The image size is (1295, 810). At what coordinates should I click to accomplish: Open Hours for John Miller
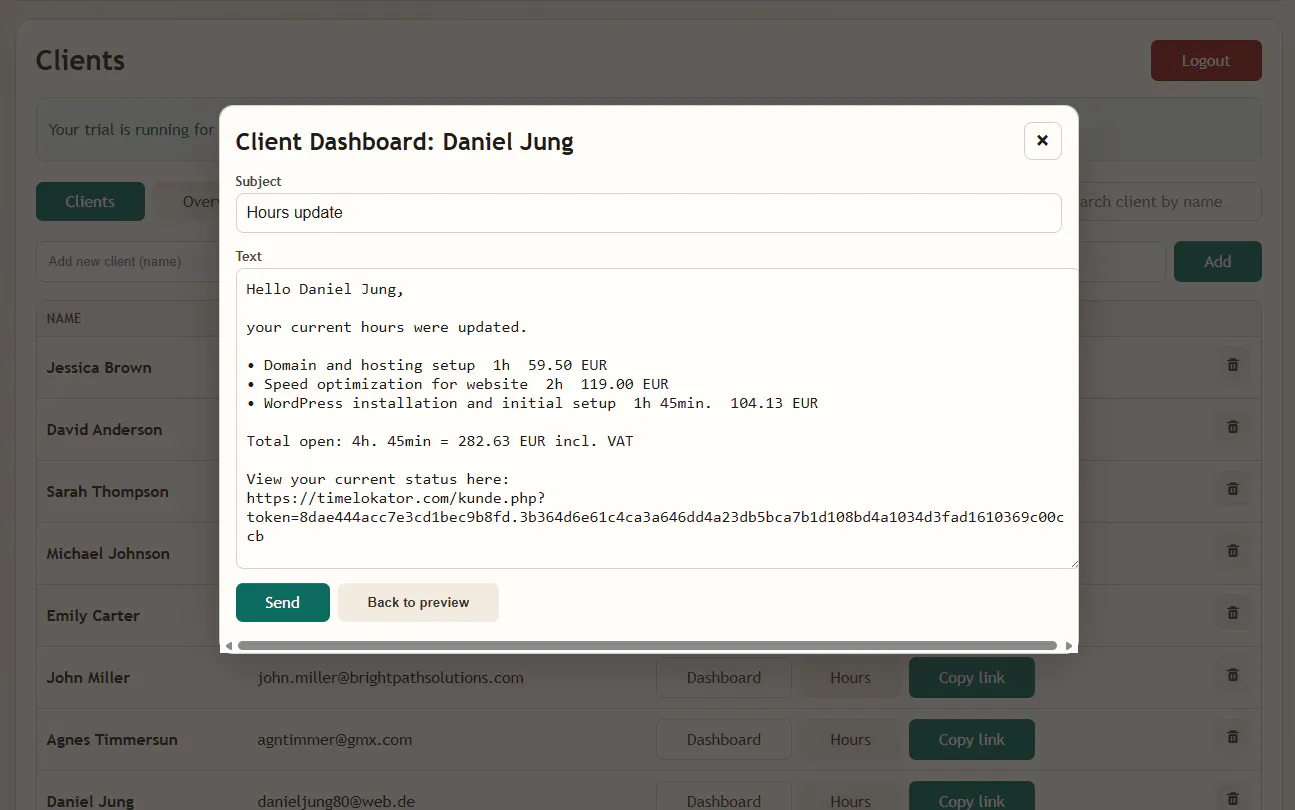(850, 678)
